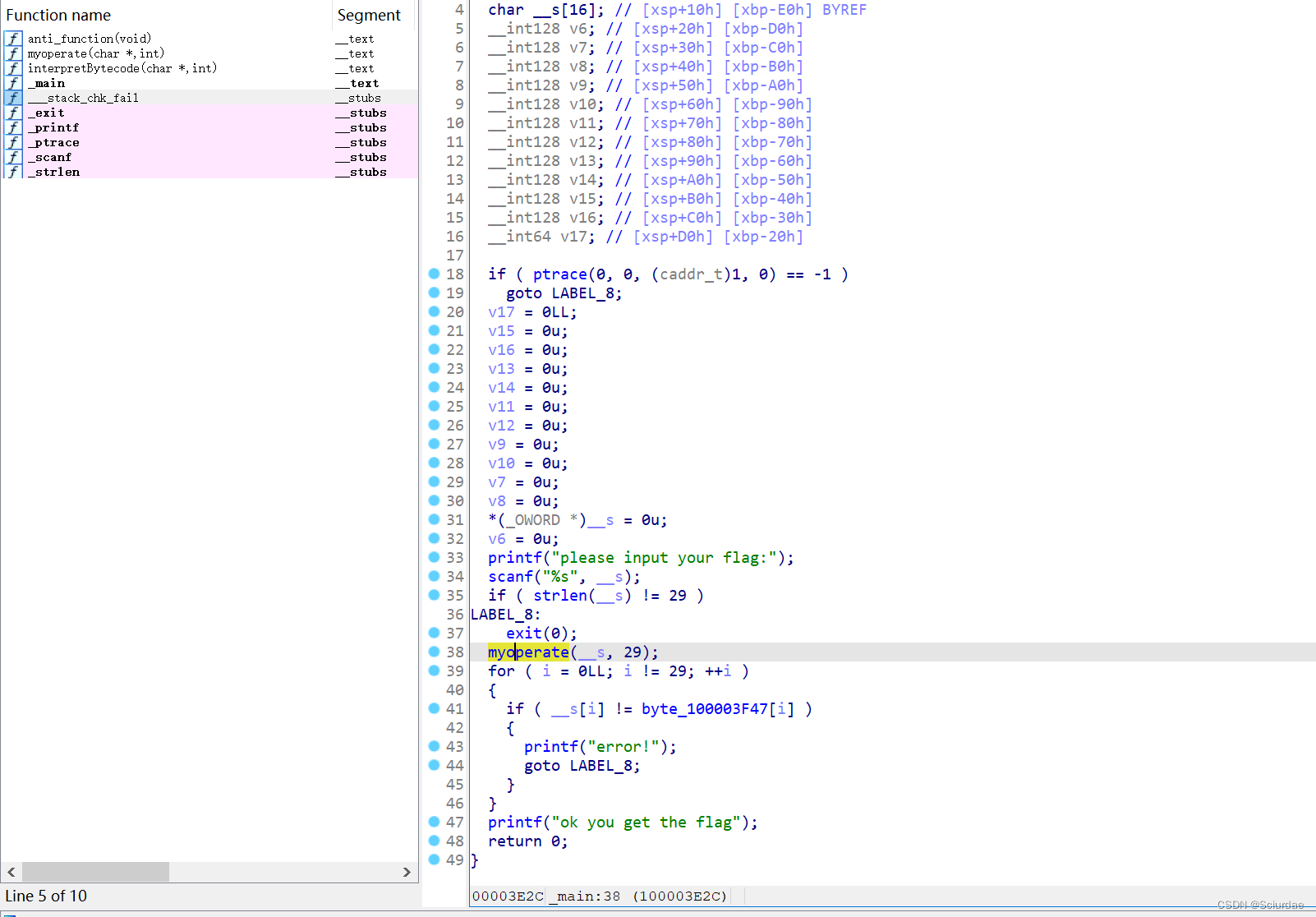
Task: Click scanf call on line 34
Action: pyautogui.click(x=510, y=576)
